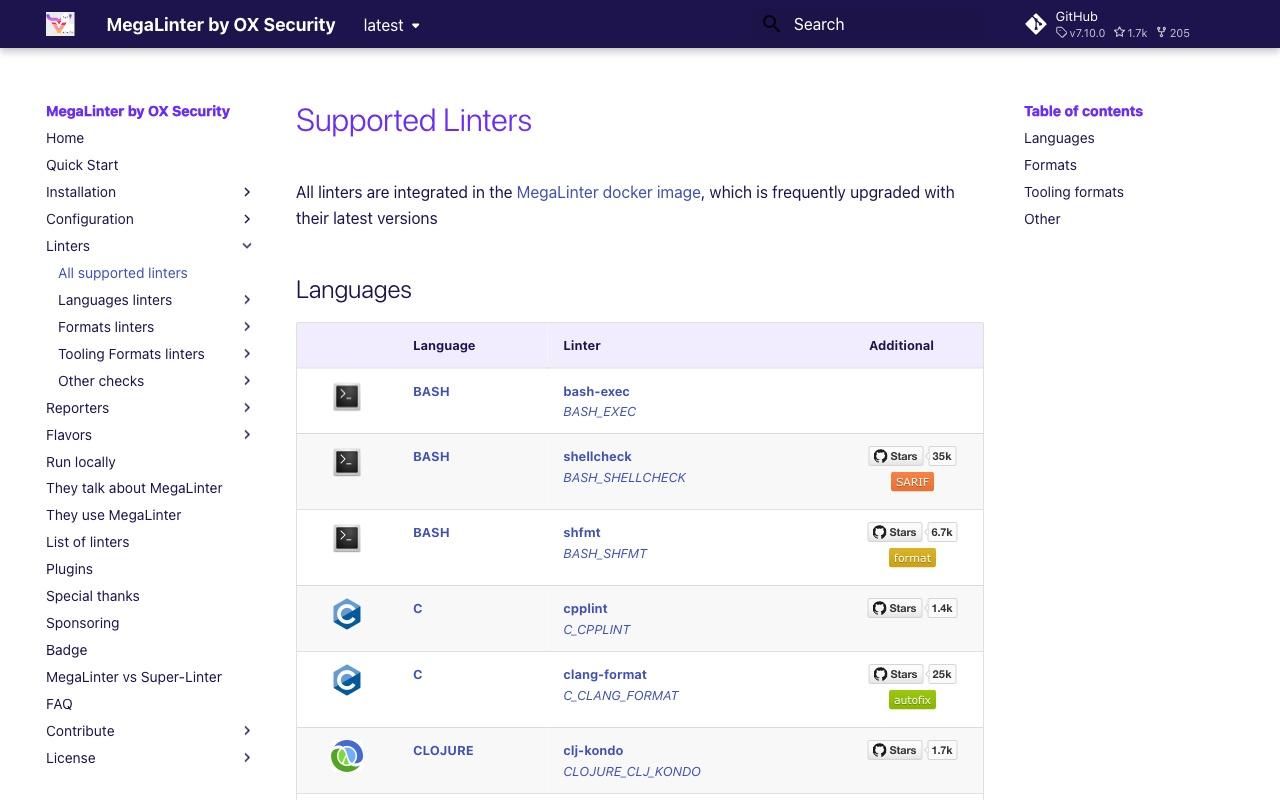
Task: Jump to Other in table of contents
Action: 1042,219
